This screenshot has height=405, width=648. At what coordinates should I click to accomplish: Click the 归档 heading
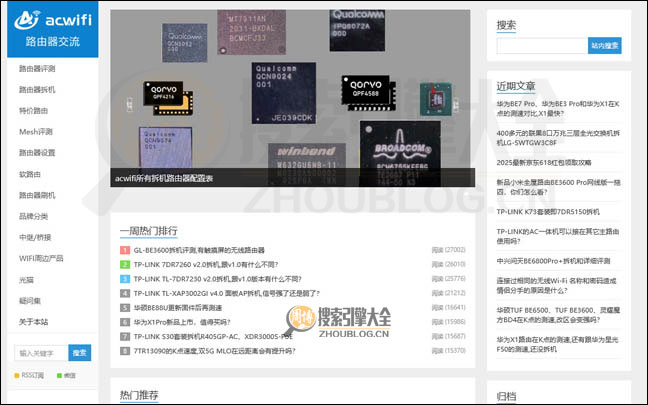click(506, 396)
